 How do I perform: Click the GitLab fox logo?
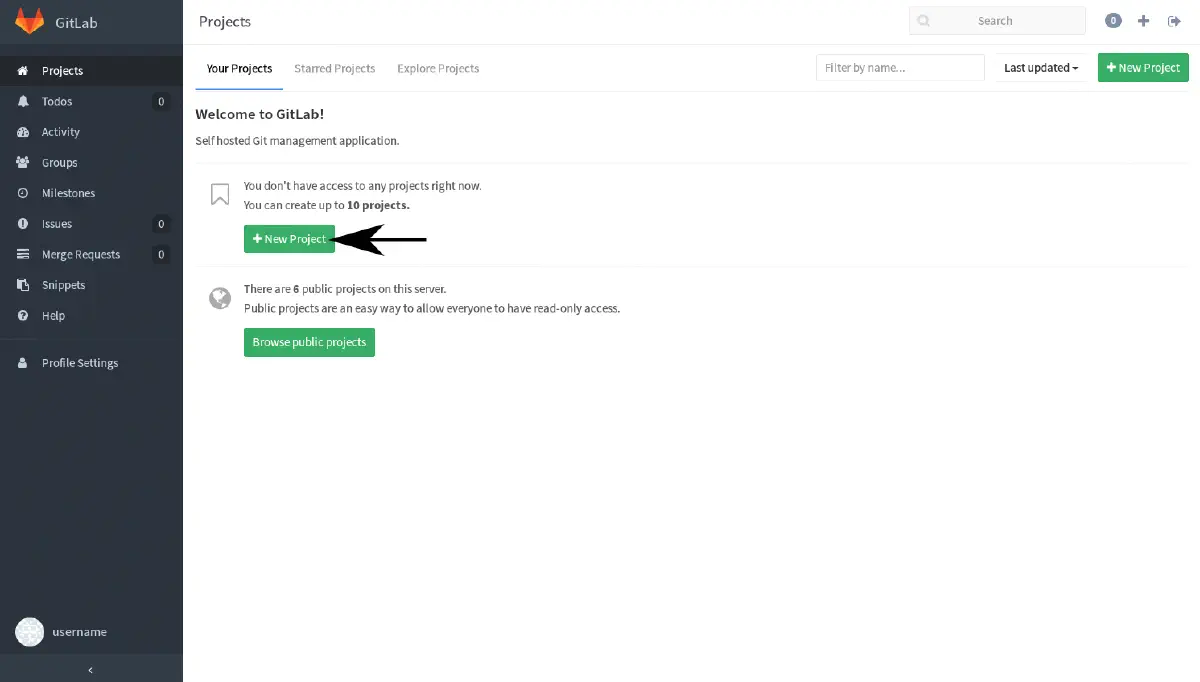[x=30, y=20]
